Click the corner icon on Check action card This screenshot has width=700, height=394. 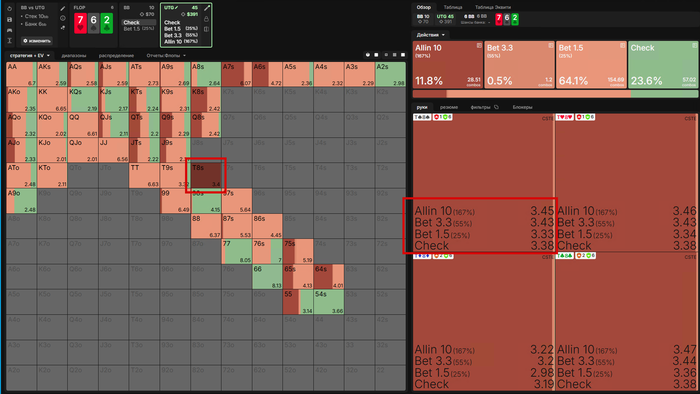tap(694, 46)
